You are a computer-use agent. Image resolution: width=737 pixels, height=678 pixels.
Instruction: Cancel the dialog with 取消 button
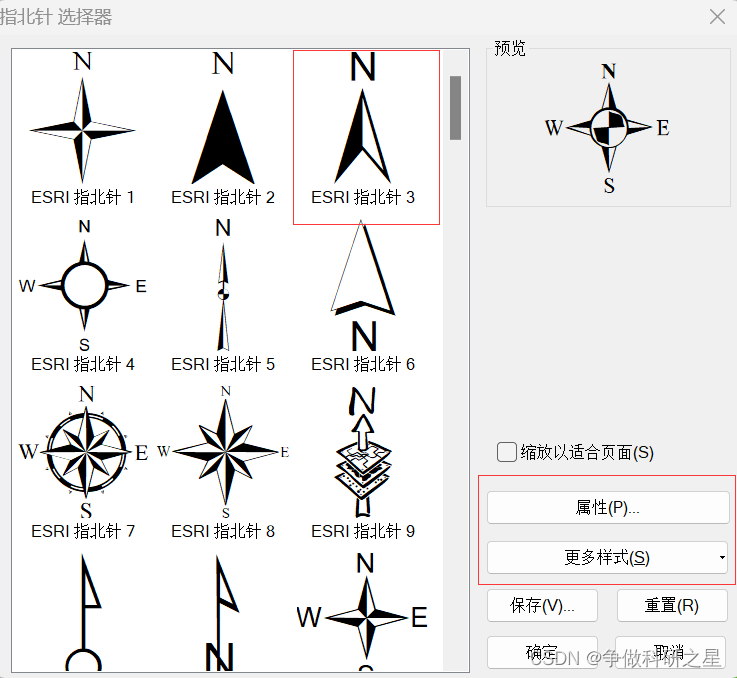point(670,653)
